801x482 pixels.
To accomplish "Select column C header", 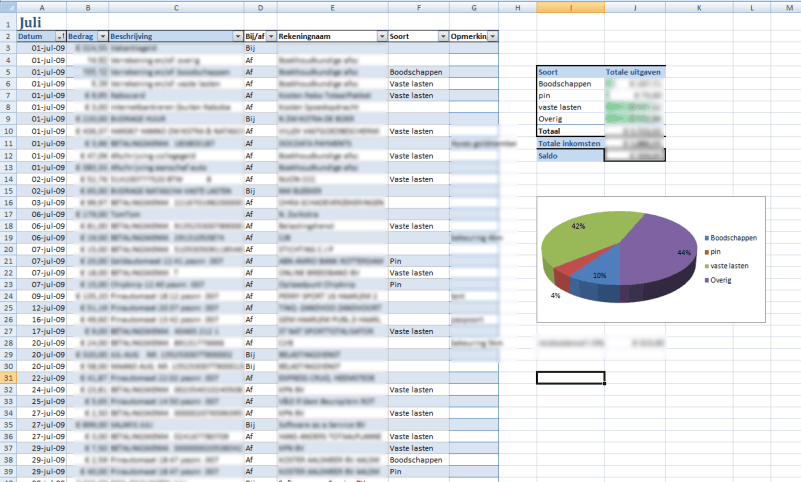I will 176,8.
